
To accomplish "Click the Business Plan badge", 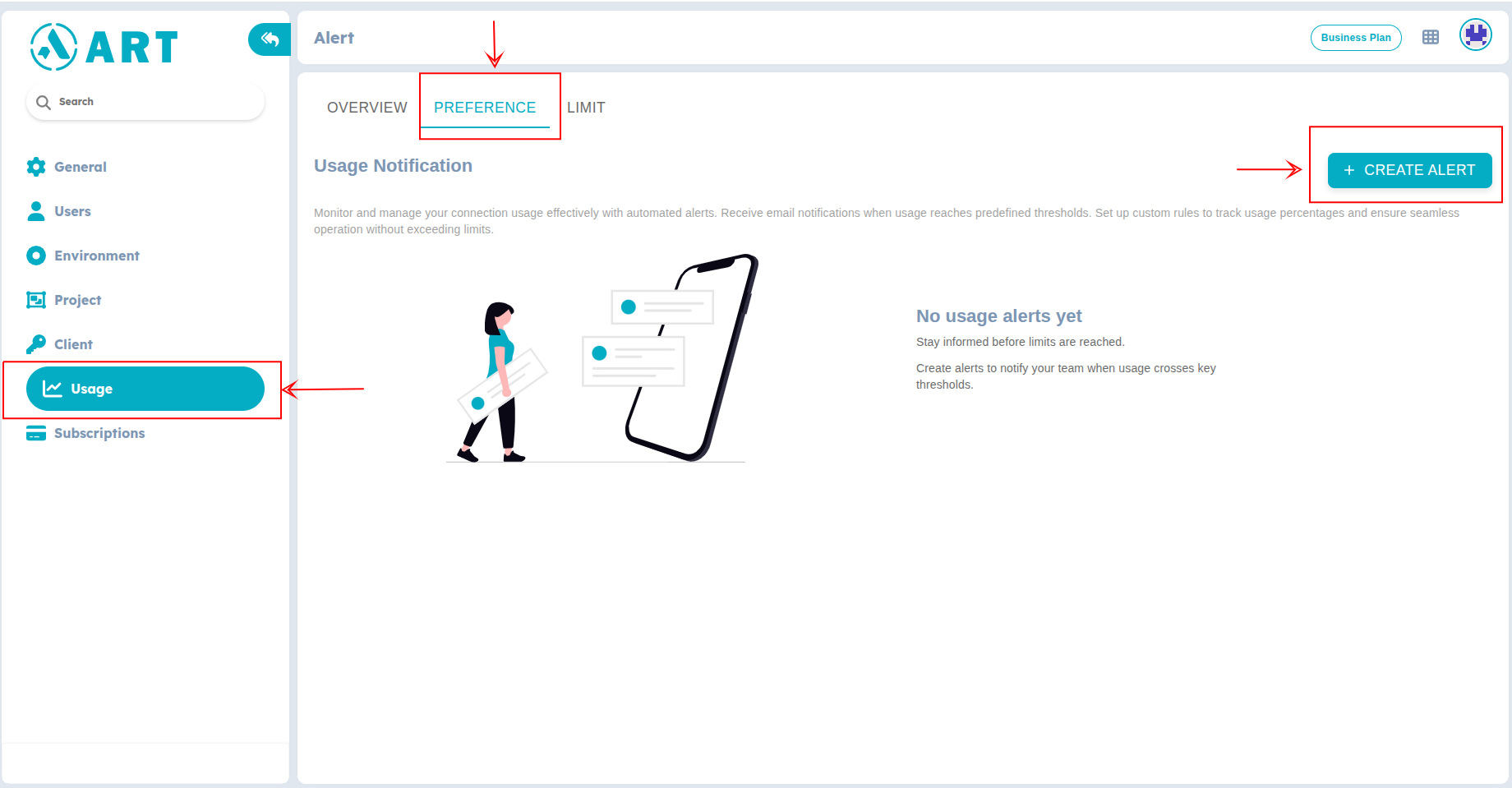I will tap(1356, 38).
